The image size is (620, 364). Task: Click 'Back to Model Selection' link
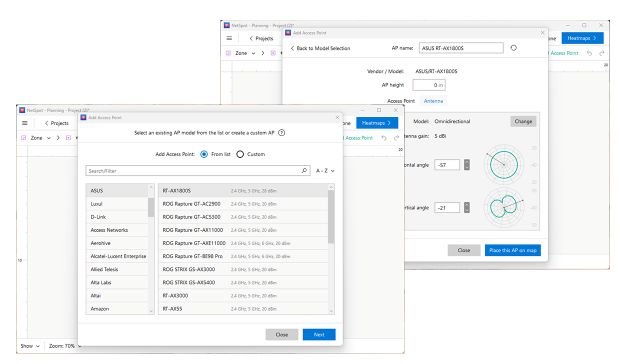(x=320, y=48)
